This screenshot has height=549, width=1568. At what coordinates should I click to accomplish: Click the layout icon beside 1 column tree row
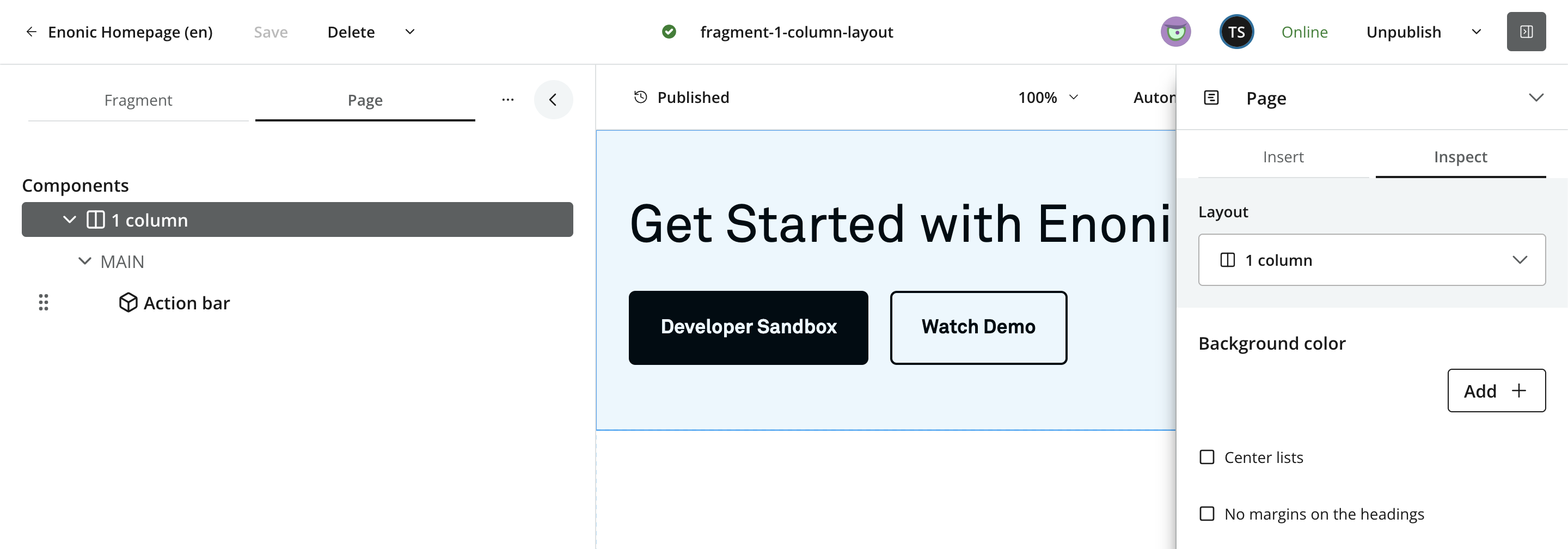96,219
